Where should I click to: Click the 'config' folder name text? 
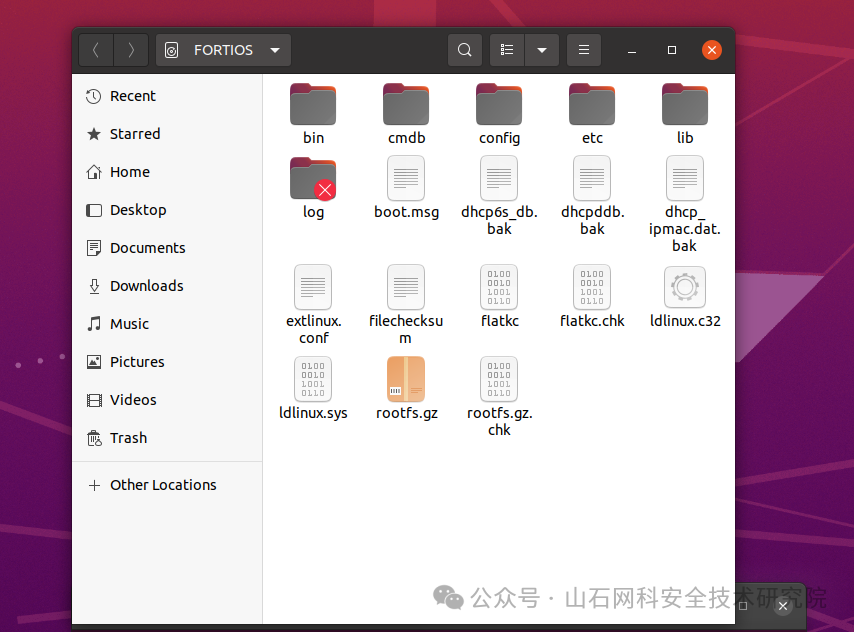pyautogui.click(x=499, y=138)
